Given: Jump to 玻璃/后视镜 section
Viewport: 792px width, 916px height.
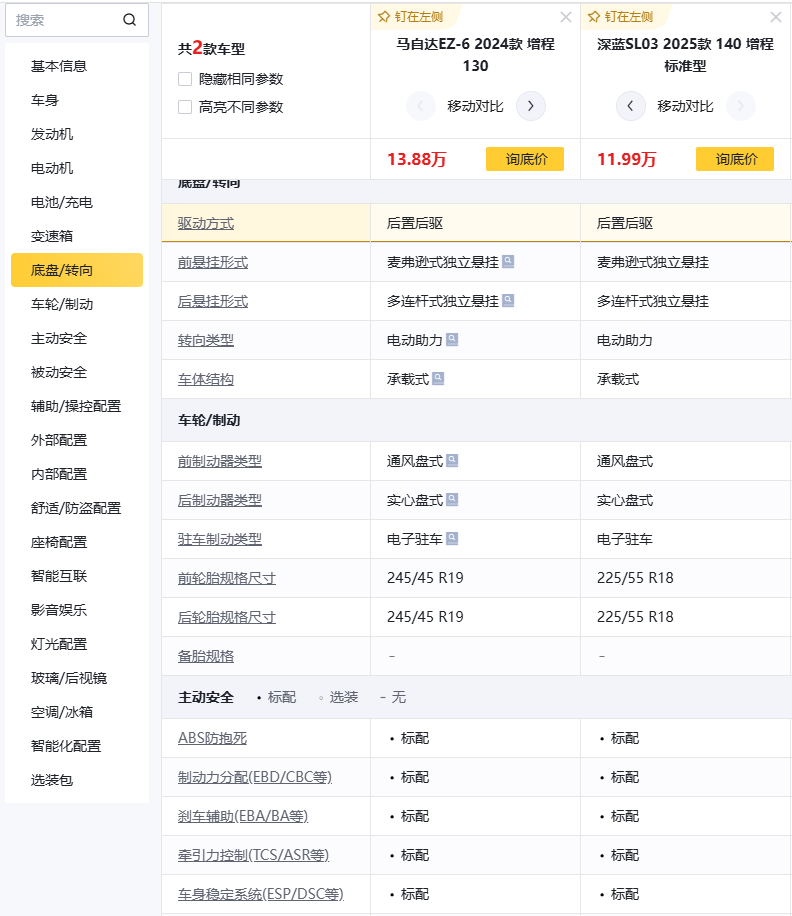Looking at the screenshot, I should tap(69, 678).
